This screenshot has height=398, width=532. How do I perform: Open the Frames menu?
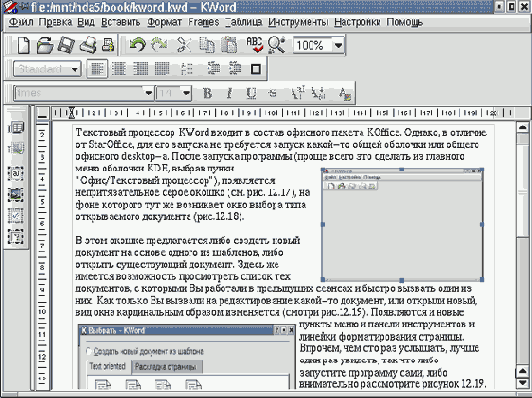[x=204, y=22]
